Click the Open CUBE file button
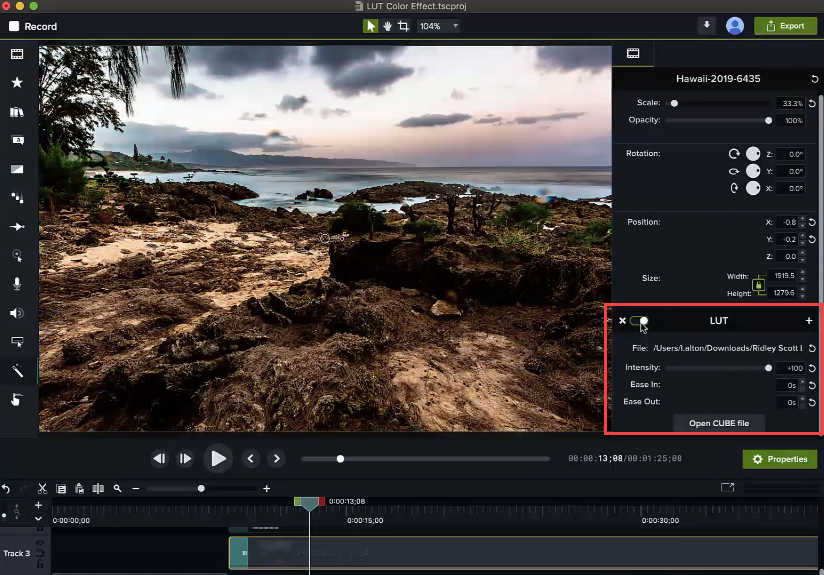This screenshot has height=575, width=824. 718,423
